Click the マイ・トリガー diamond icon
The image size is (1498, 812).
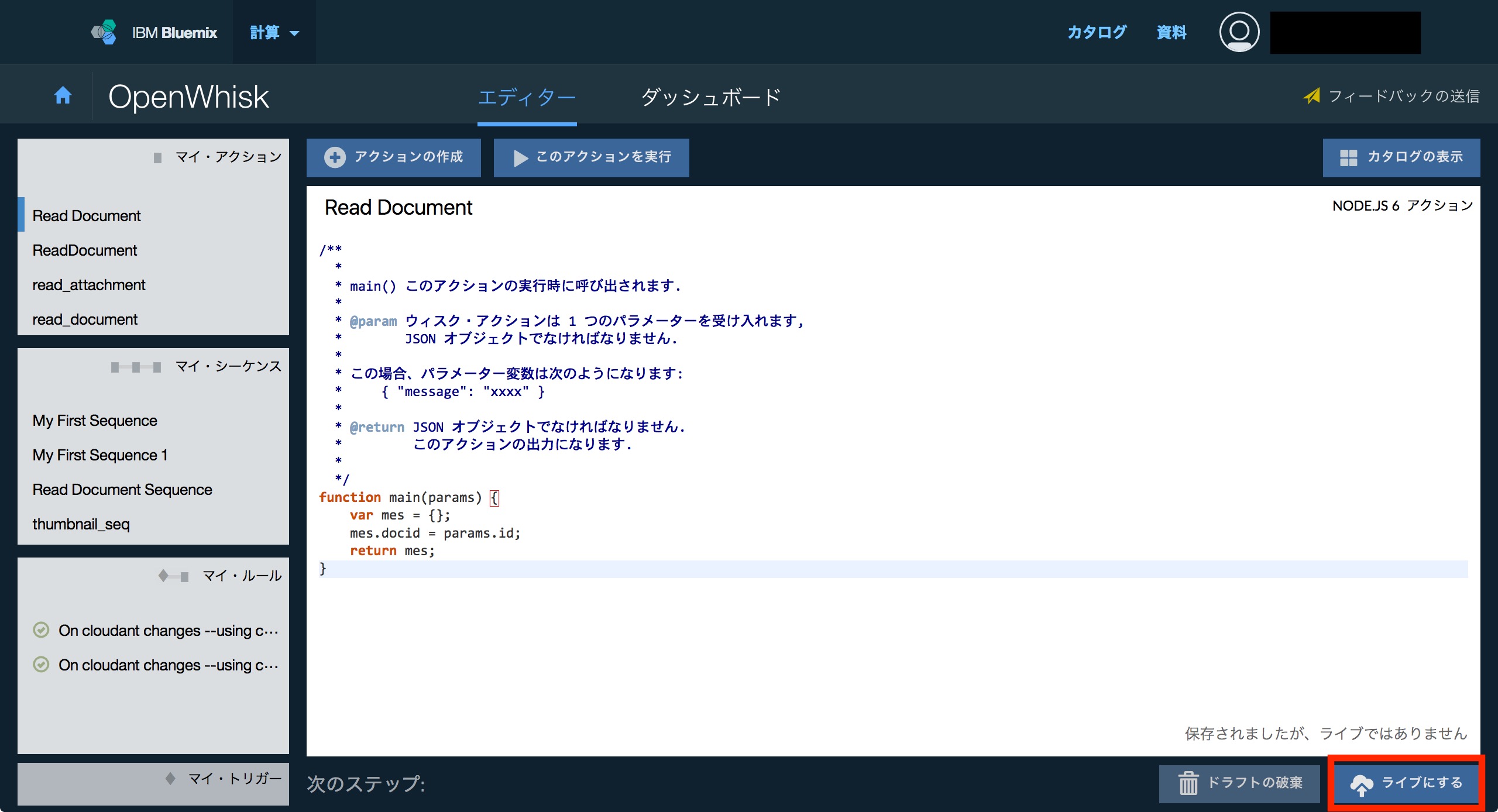170,779
